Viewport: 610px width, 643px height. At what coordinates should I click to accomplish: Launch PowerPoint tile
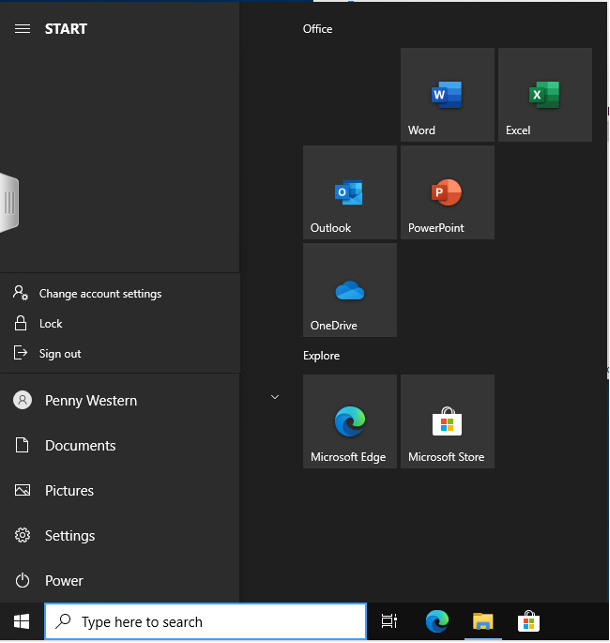click(x=447, y=193)
